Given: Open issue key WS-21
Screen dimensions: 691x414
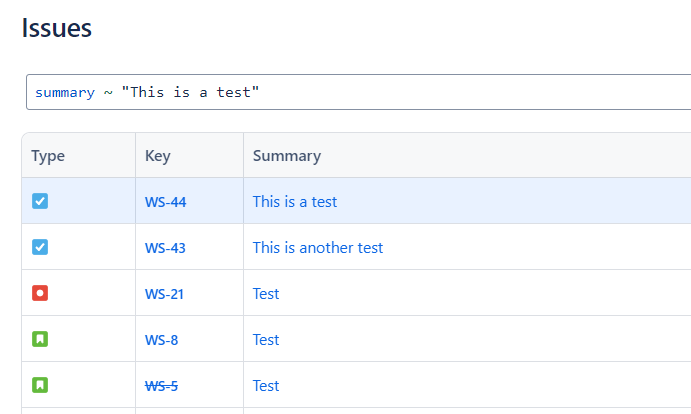Looking at the screenshot, I should 164,294.
